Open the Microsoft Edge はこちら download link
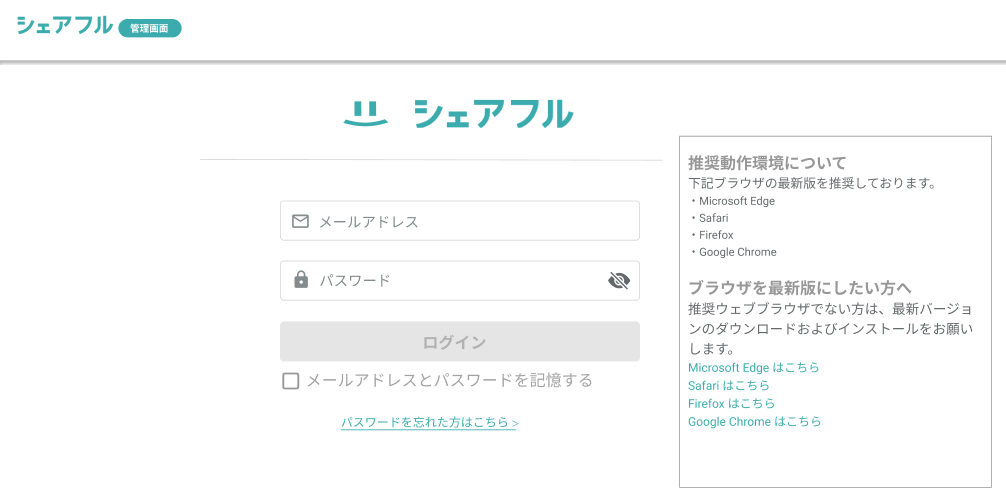The image size is (1006, 498). tap(753, 368)
